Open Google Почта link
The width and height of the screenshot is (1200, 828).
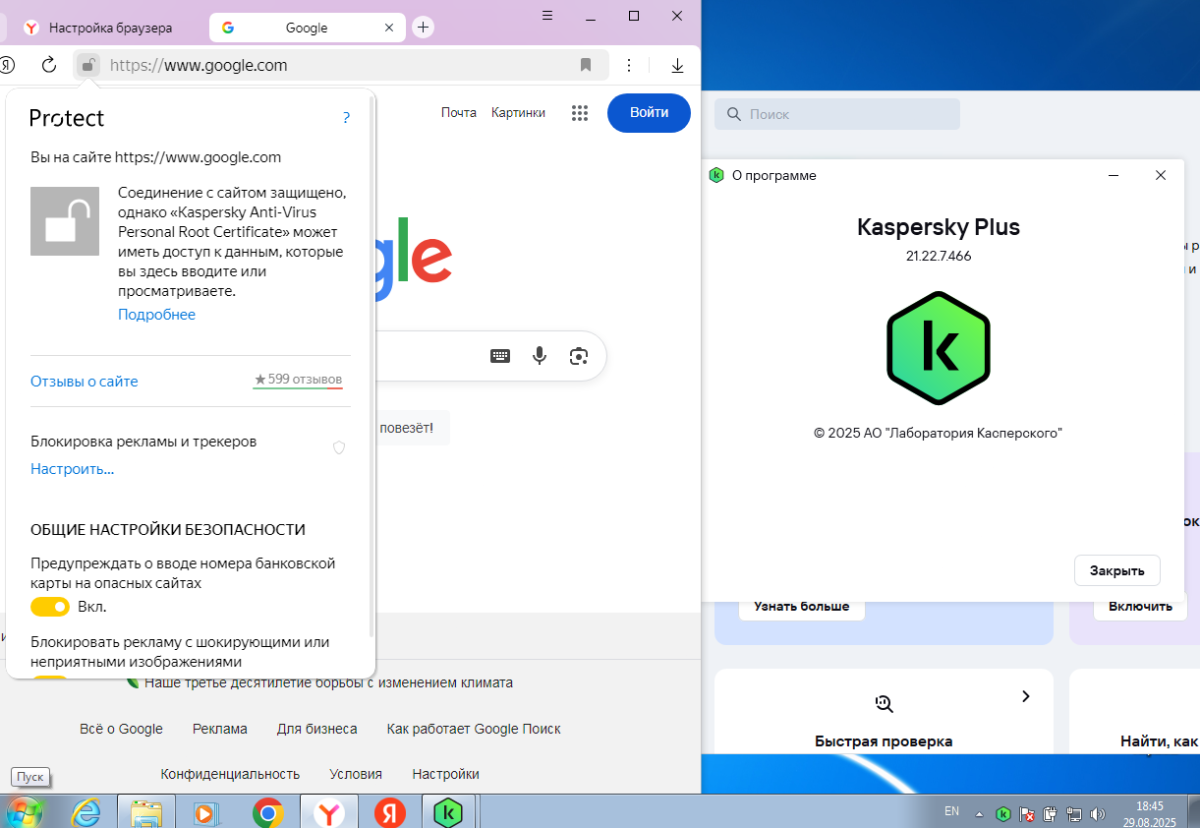(x=459, y=113)
